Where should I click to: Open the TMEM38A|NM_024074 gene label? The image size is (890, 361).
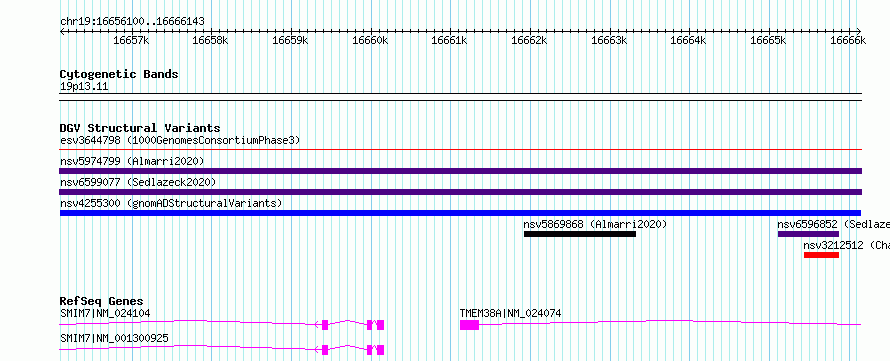[x=510, y=313]
